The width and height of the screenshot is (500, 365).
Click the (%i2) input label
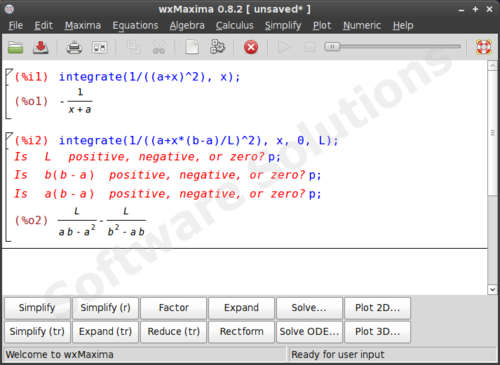[x=31, y=141]
